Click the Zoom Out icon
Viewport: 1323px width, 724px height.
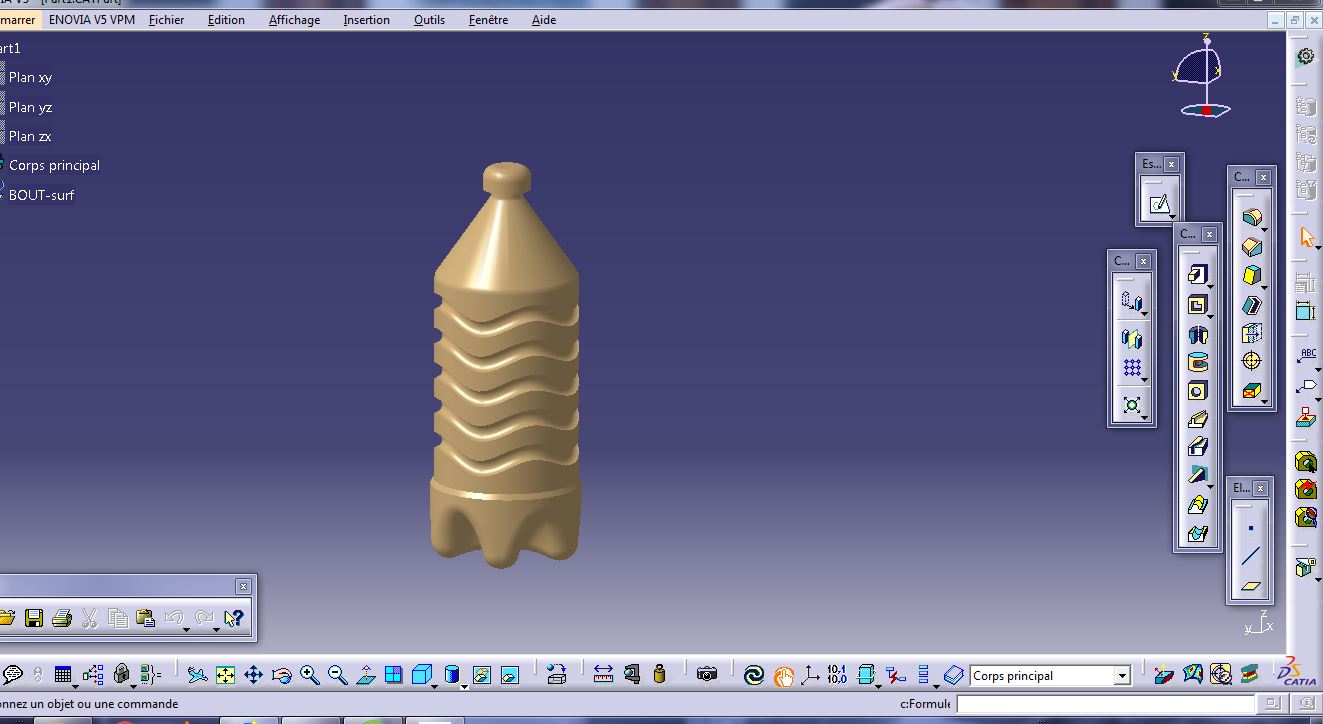tap(337, 675)
